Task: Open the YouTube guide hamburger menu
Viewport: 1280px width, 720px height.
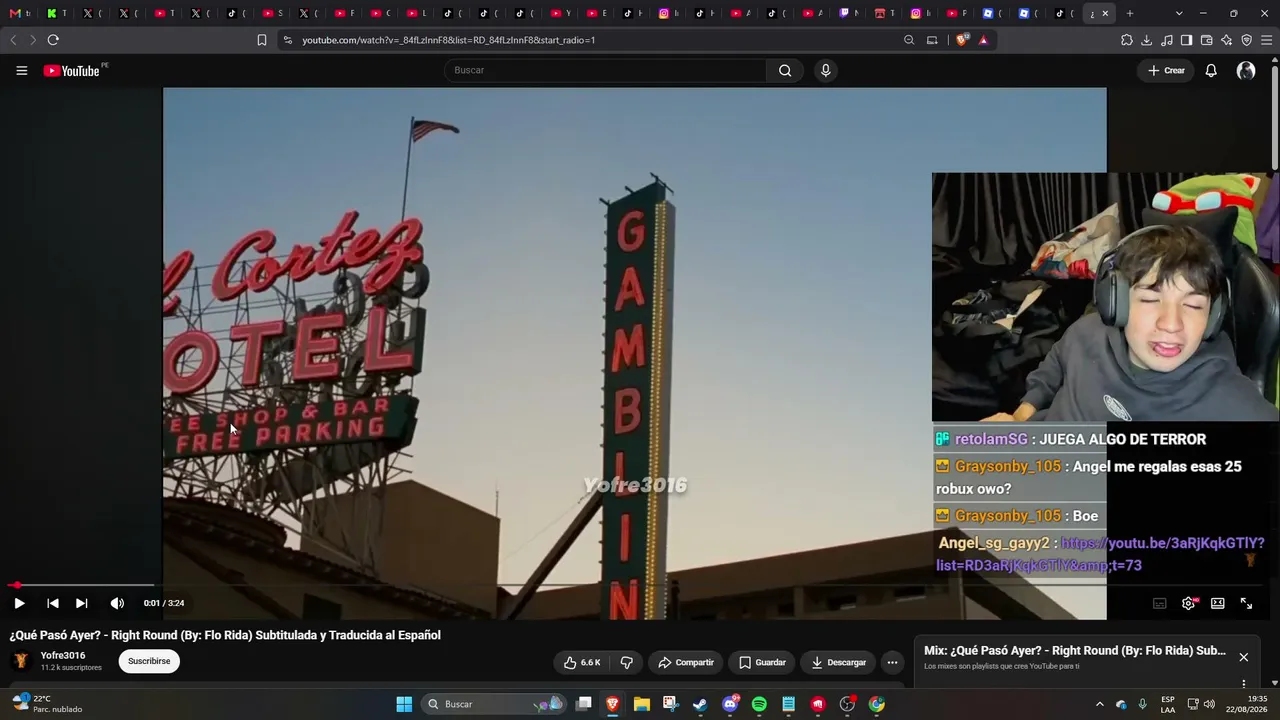Action: (x=21, y=70)
